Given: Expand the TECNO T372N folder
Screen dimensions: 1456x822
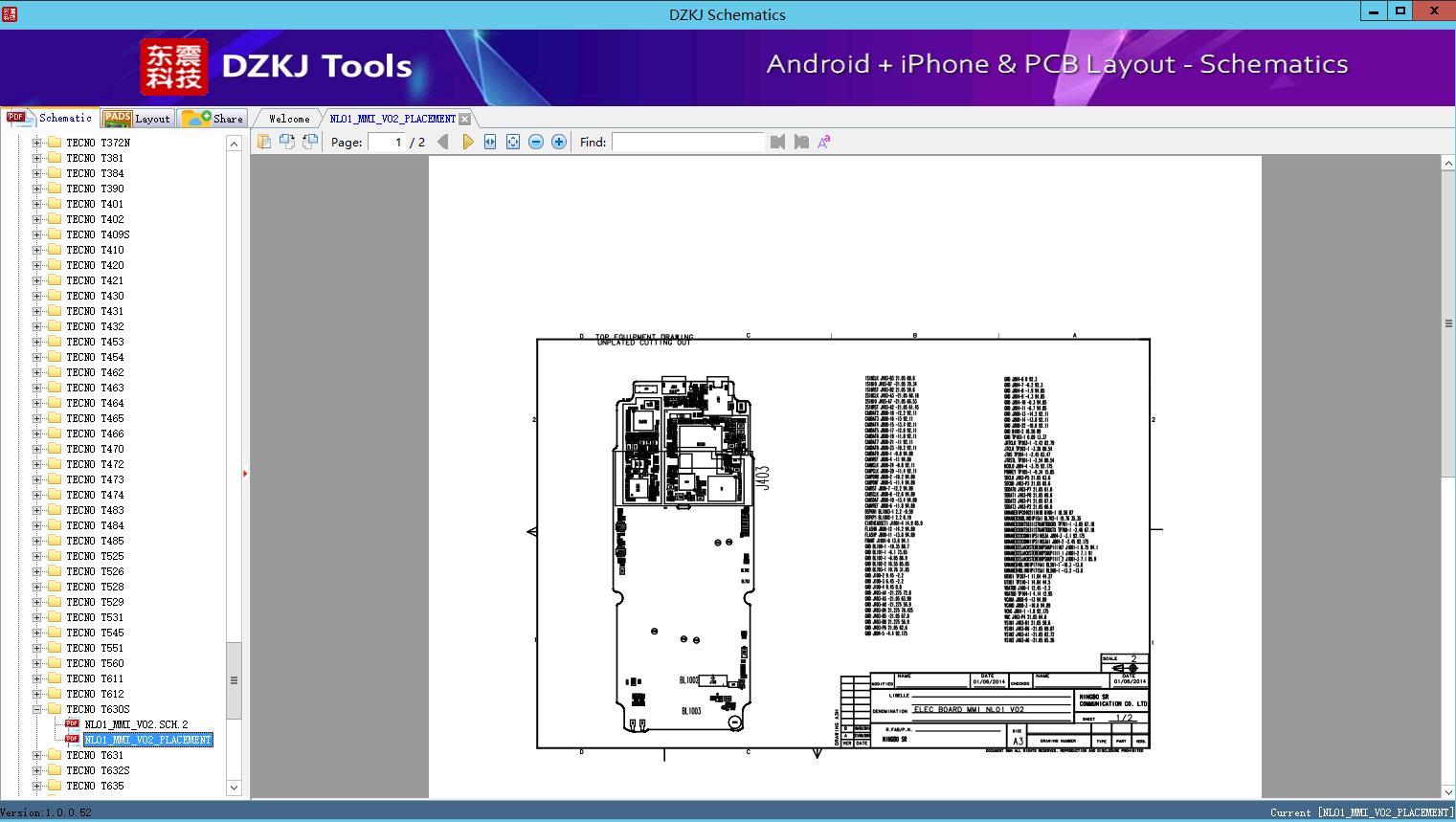Looking at the screenshot, I should [x=36, y=143].
